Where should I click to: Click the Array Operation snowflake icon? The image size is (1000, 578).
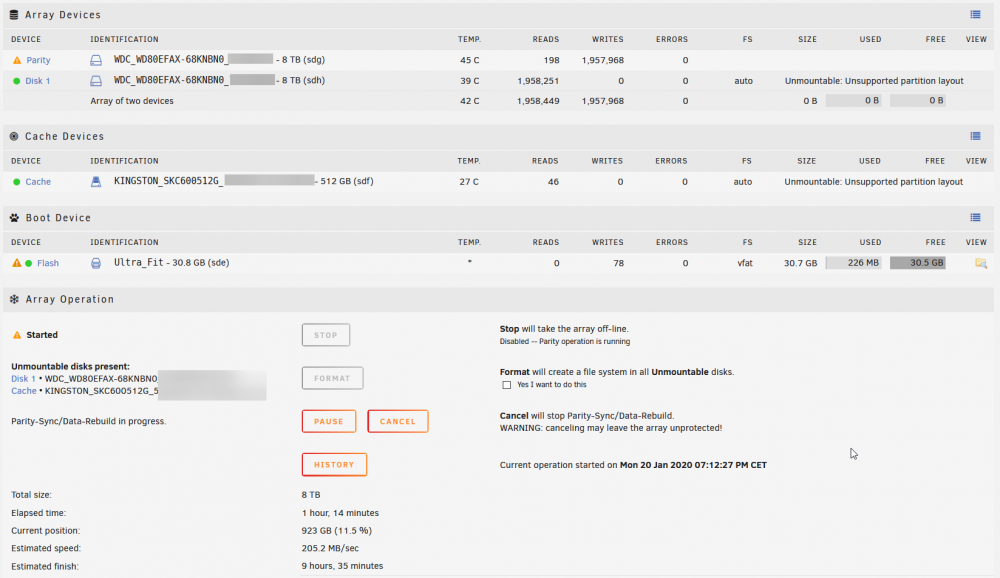[x=14, y=299]
